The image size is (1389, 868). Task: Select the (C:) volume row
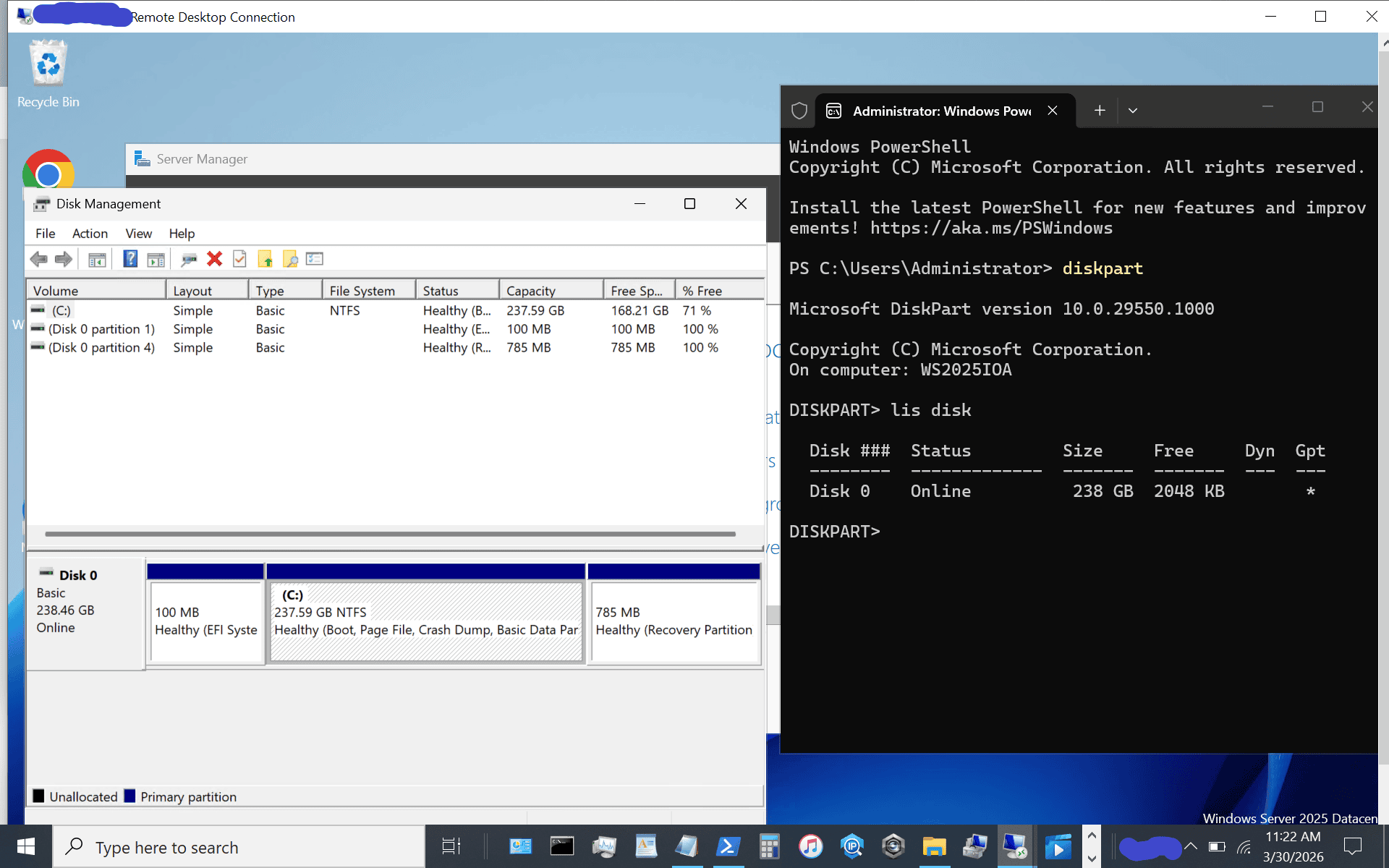395,310
